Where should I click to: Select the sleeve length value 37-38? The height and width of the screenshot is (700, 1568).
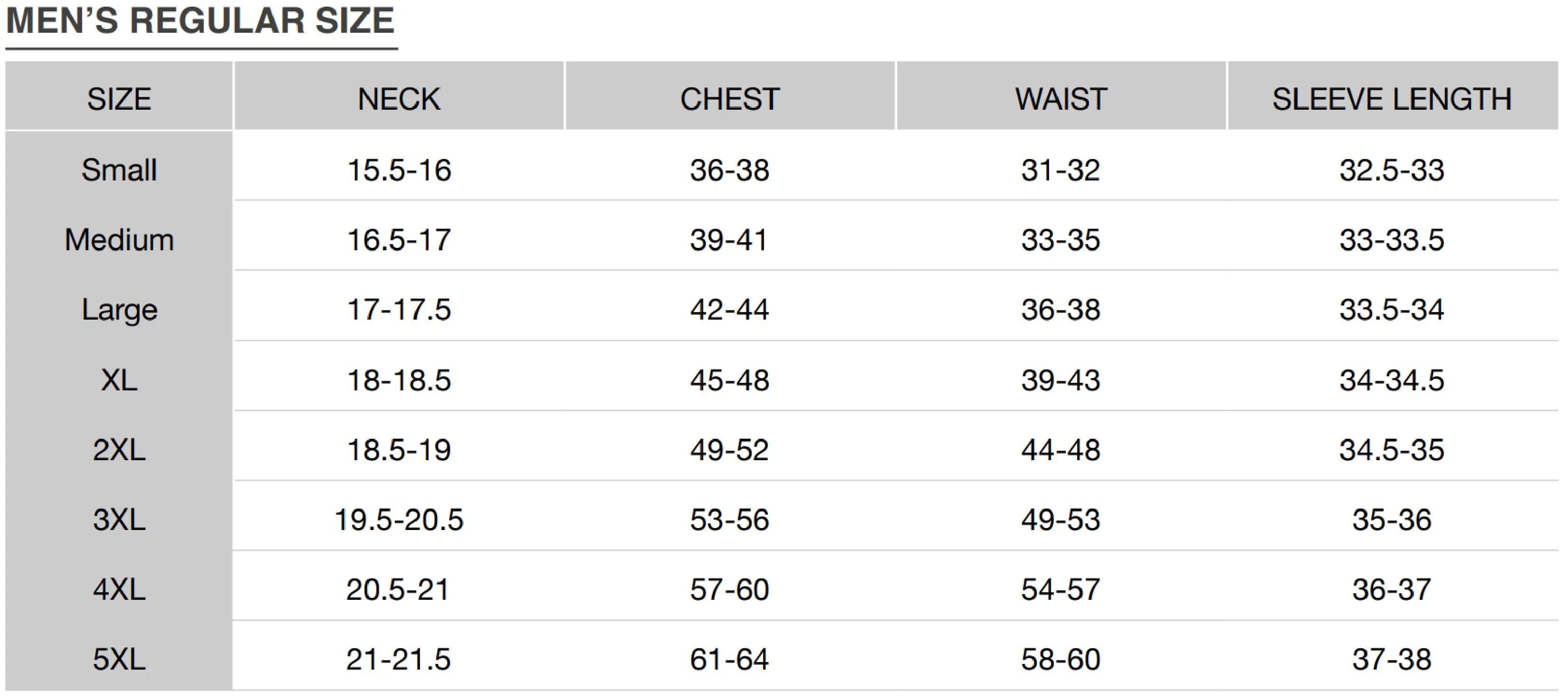(x=1391, y=659)
